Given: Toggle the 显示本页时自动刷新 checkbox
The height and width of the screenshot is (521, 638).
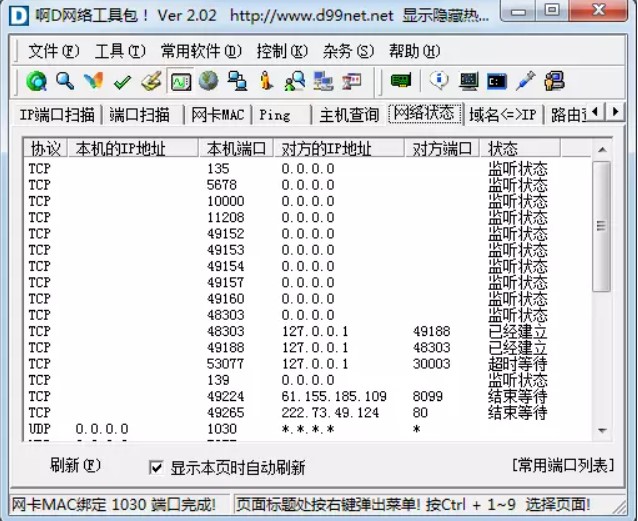Looking at the screenshot, I should (x=156, y=467).
